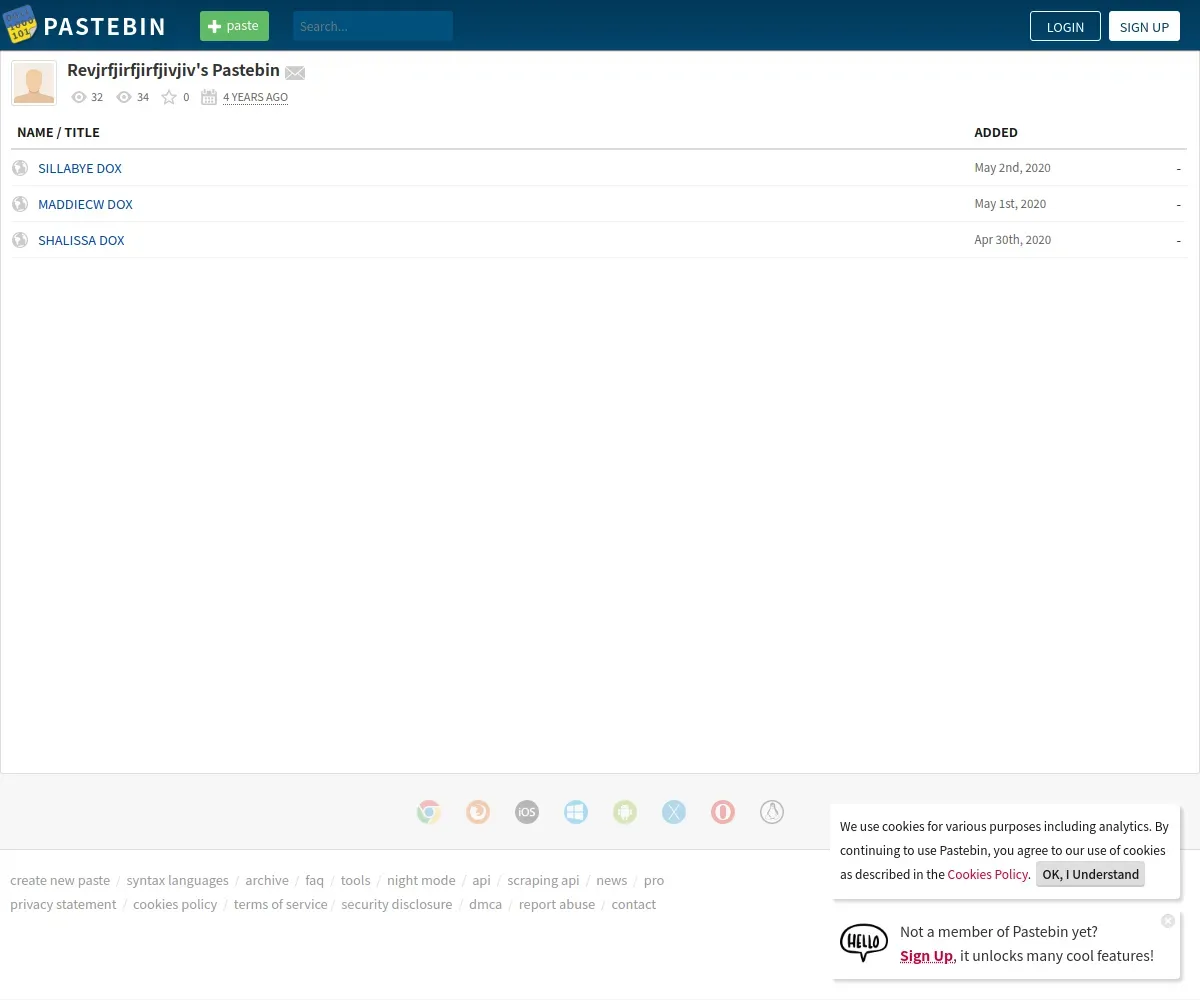Open syntax languages footer link

[177, 880]
